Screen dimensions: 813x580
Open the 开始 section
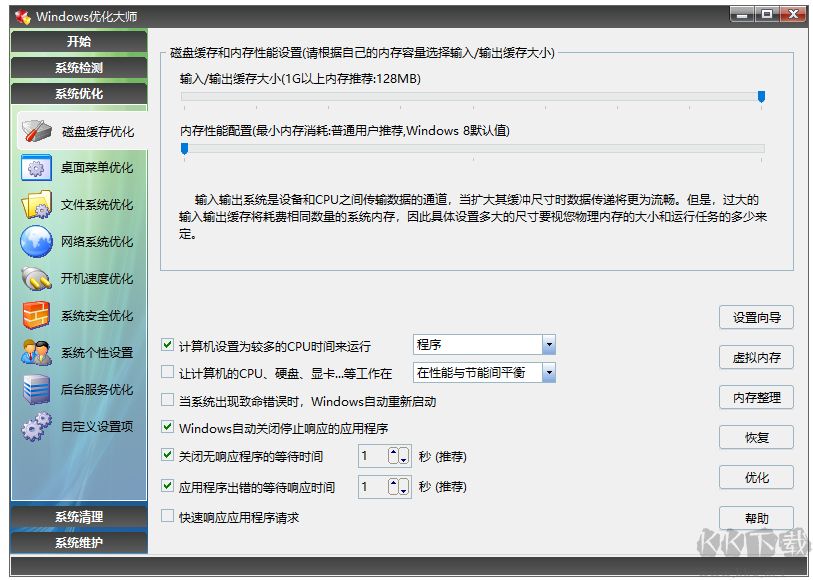(x=79, y=41)
